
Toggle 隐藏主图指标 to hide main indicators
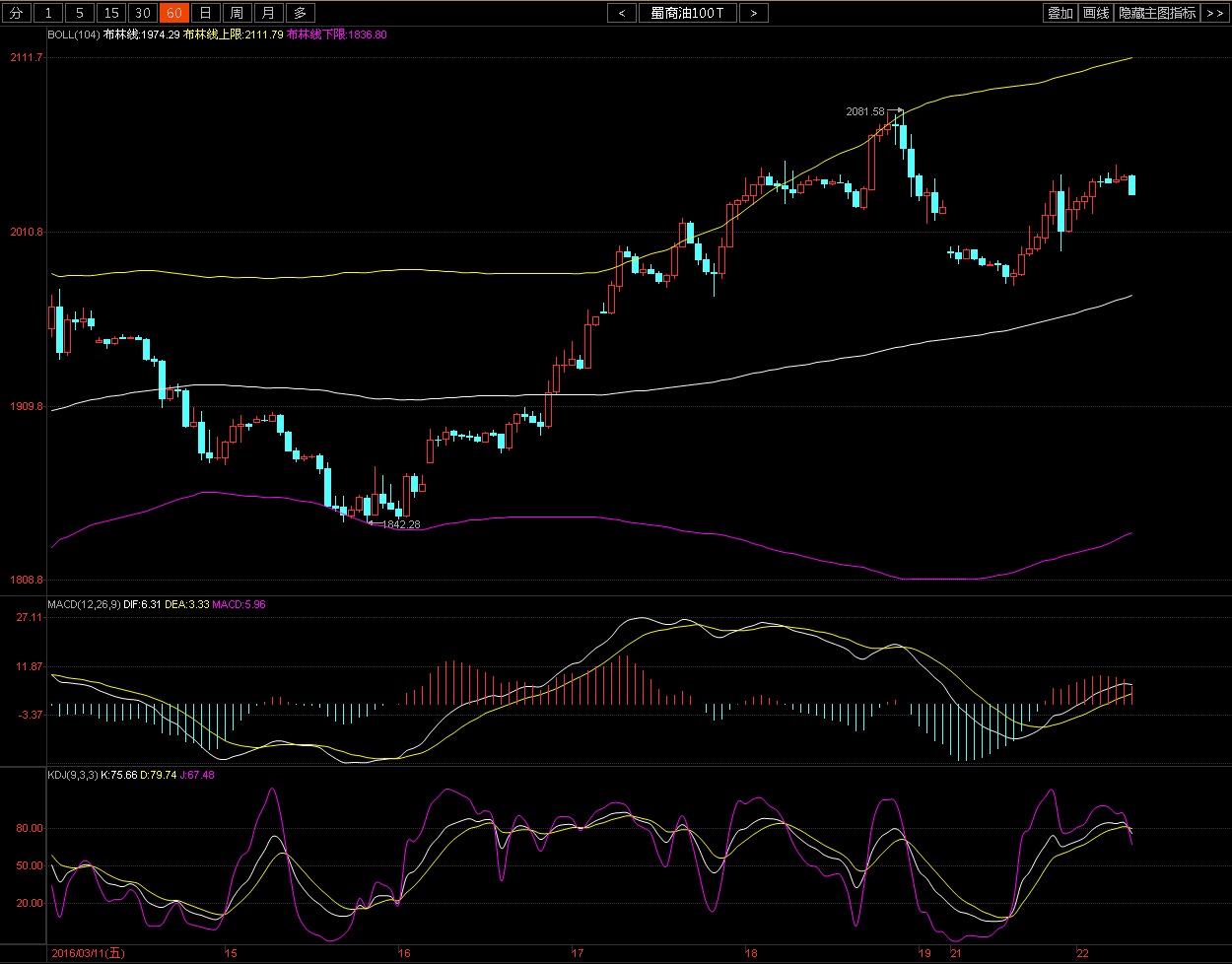[1157, 13]
